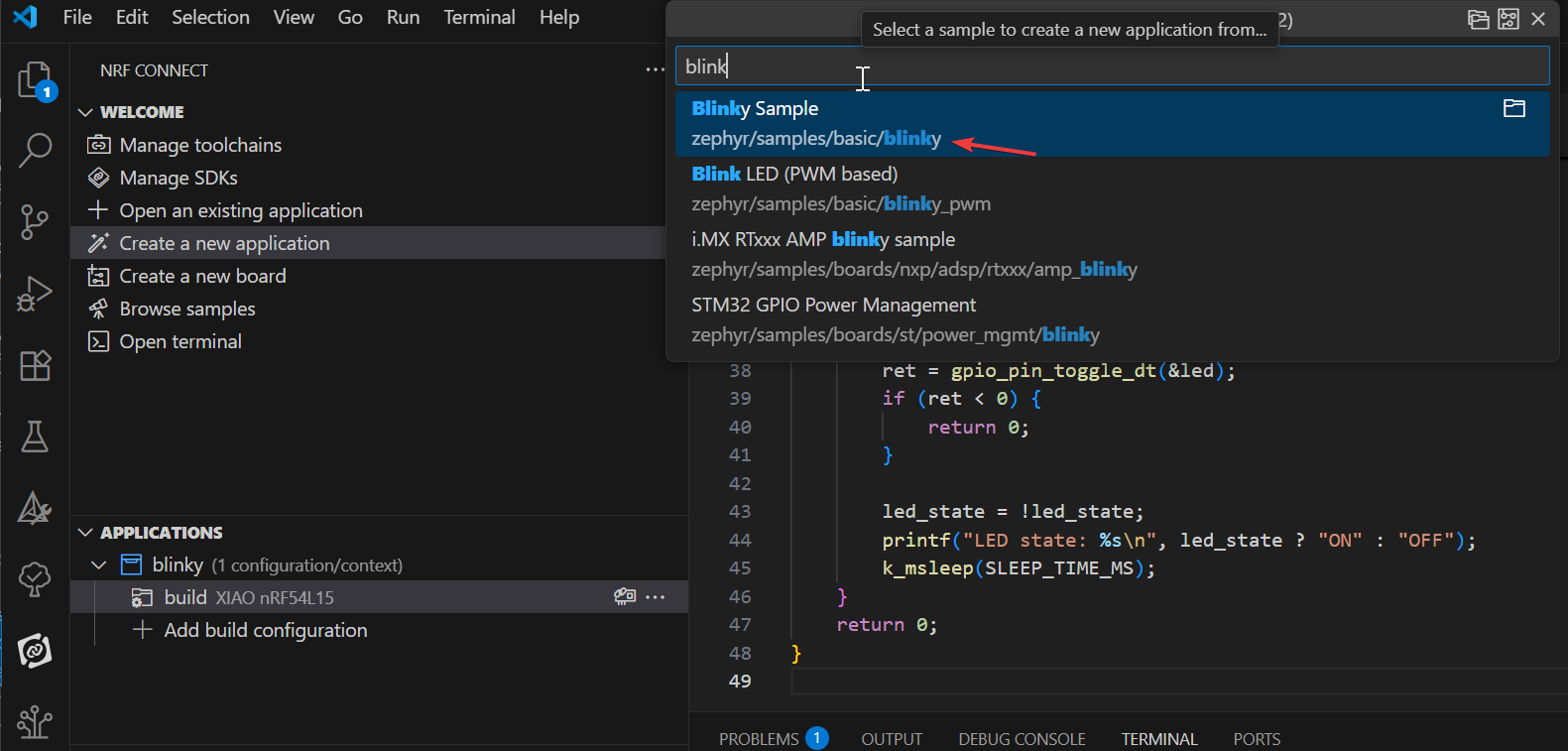1568x751 pixels.
Task: Open more actions for build XIAO nRF54L15
Action: point(656,597)
